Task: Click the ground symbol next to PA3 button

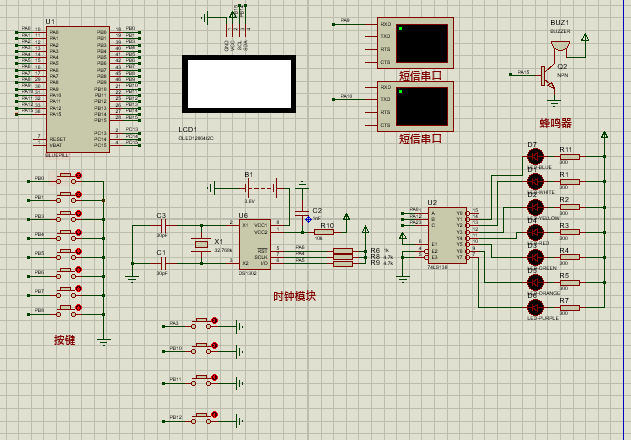Action: coord(240,326)
